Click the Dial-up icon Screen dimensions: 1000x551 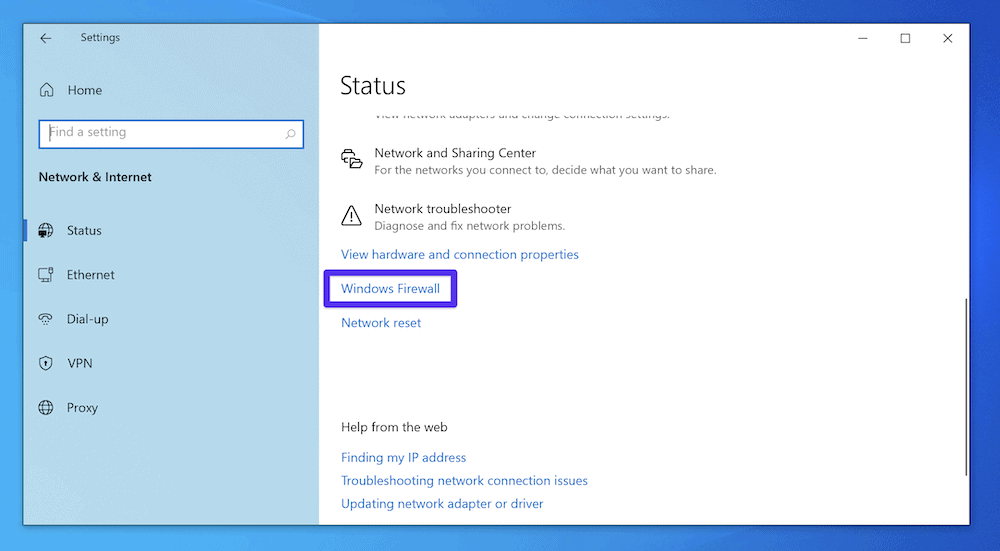(46, 320)
